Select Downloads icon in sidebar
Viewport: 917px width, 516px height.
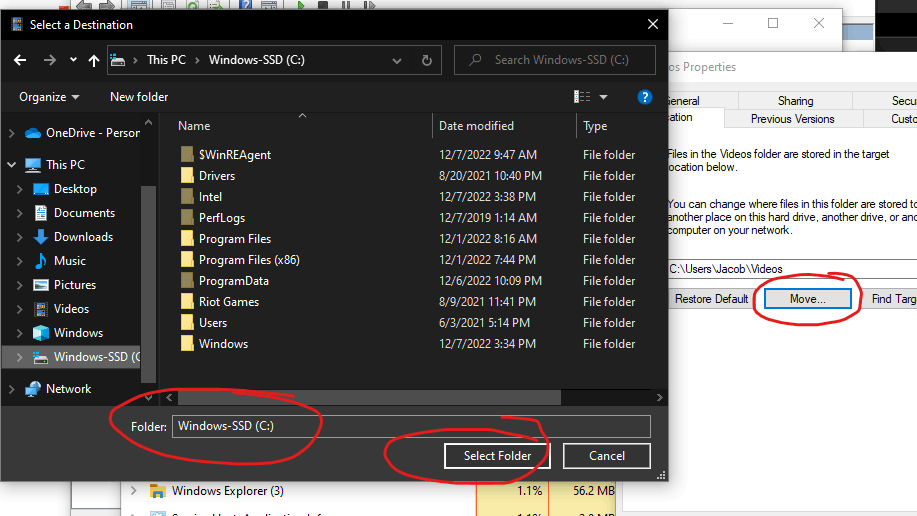[x=41, y=237]
